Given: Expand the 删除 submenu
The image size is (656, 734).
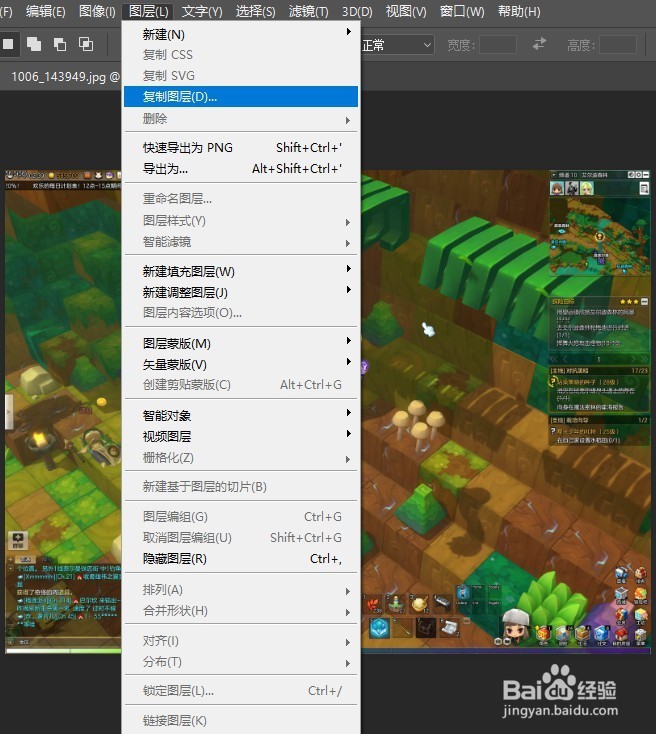Looking at the screenshot, I should coord(241,118).
